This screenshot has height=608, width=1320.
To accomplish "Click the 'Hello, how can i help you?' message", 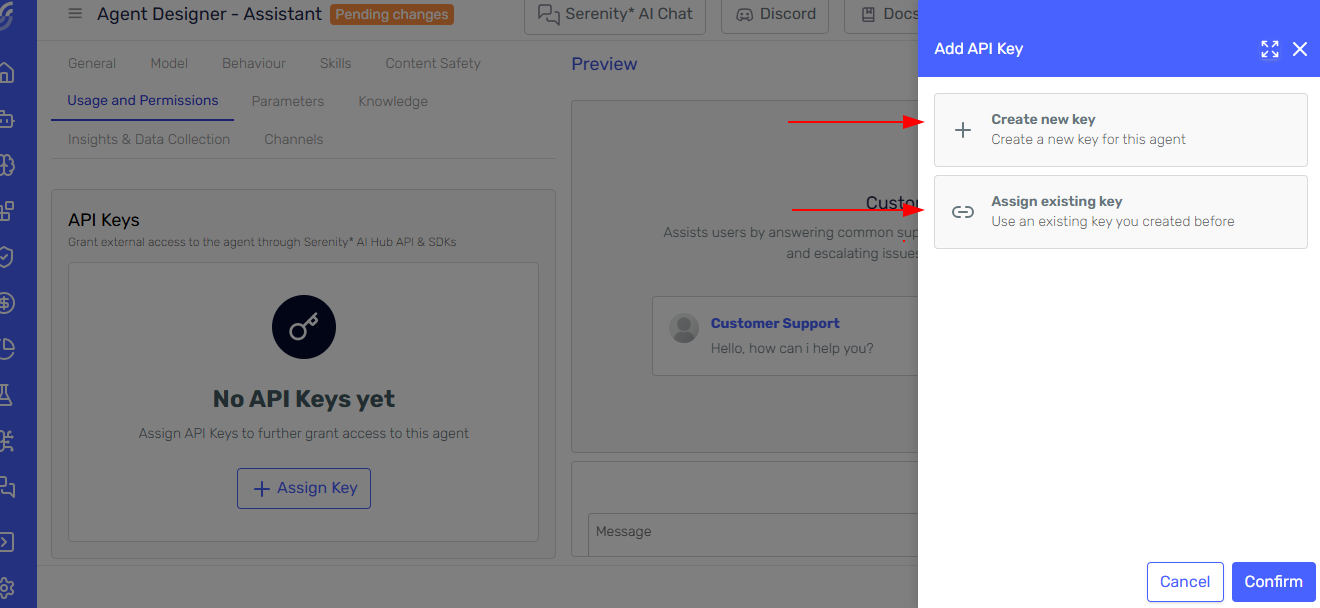I will click(792, 348).
